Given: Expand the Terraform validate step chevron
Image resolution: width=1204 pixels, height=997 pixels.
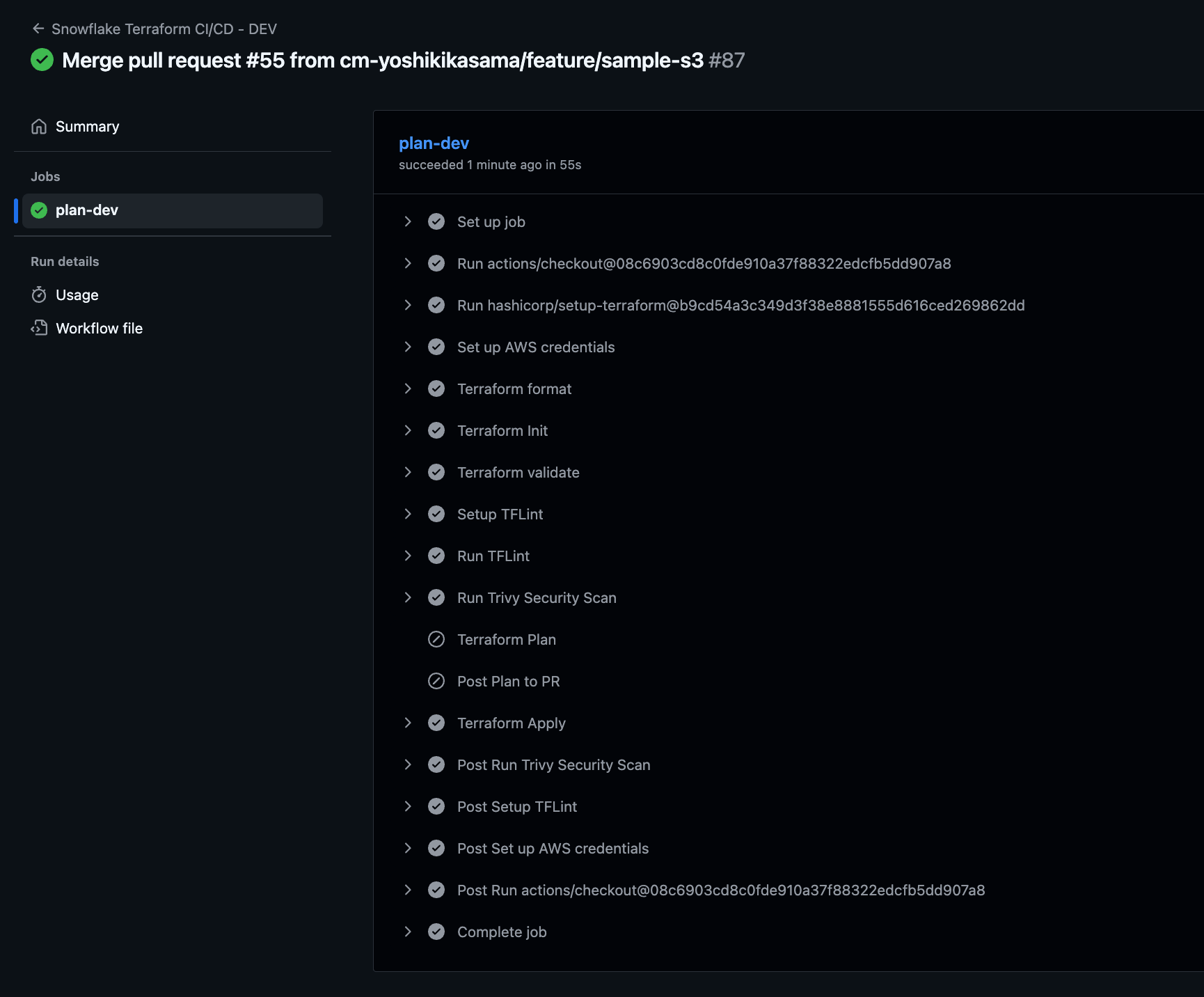Looking at the screenshot, I should pyautogui.click(x=408, y=472).
